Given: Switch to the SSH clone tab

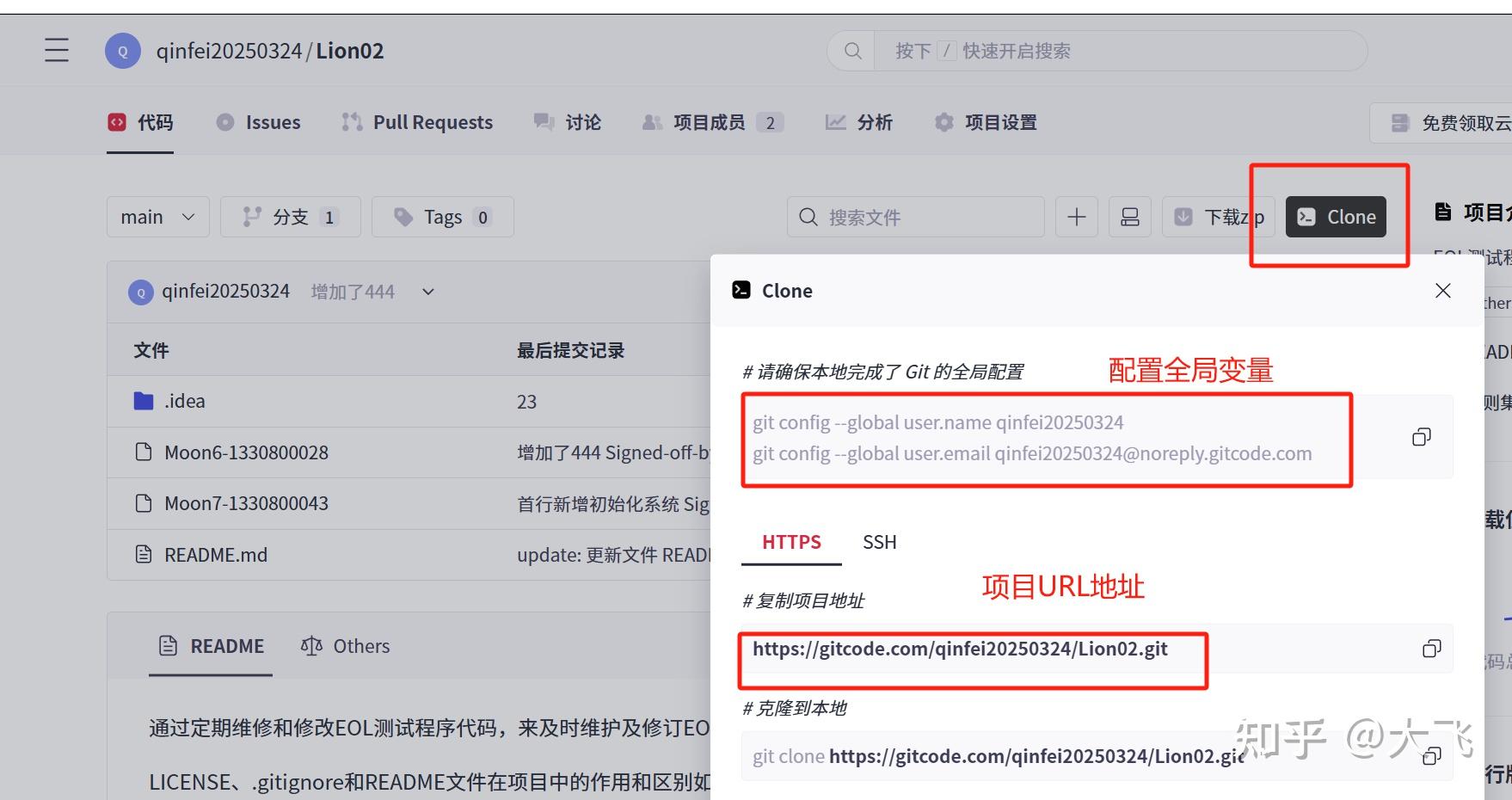Looking at the screenshot, I should click(878, 542).
